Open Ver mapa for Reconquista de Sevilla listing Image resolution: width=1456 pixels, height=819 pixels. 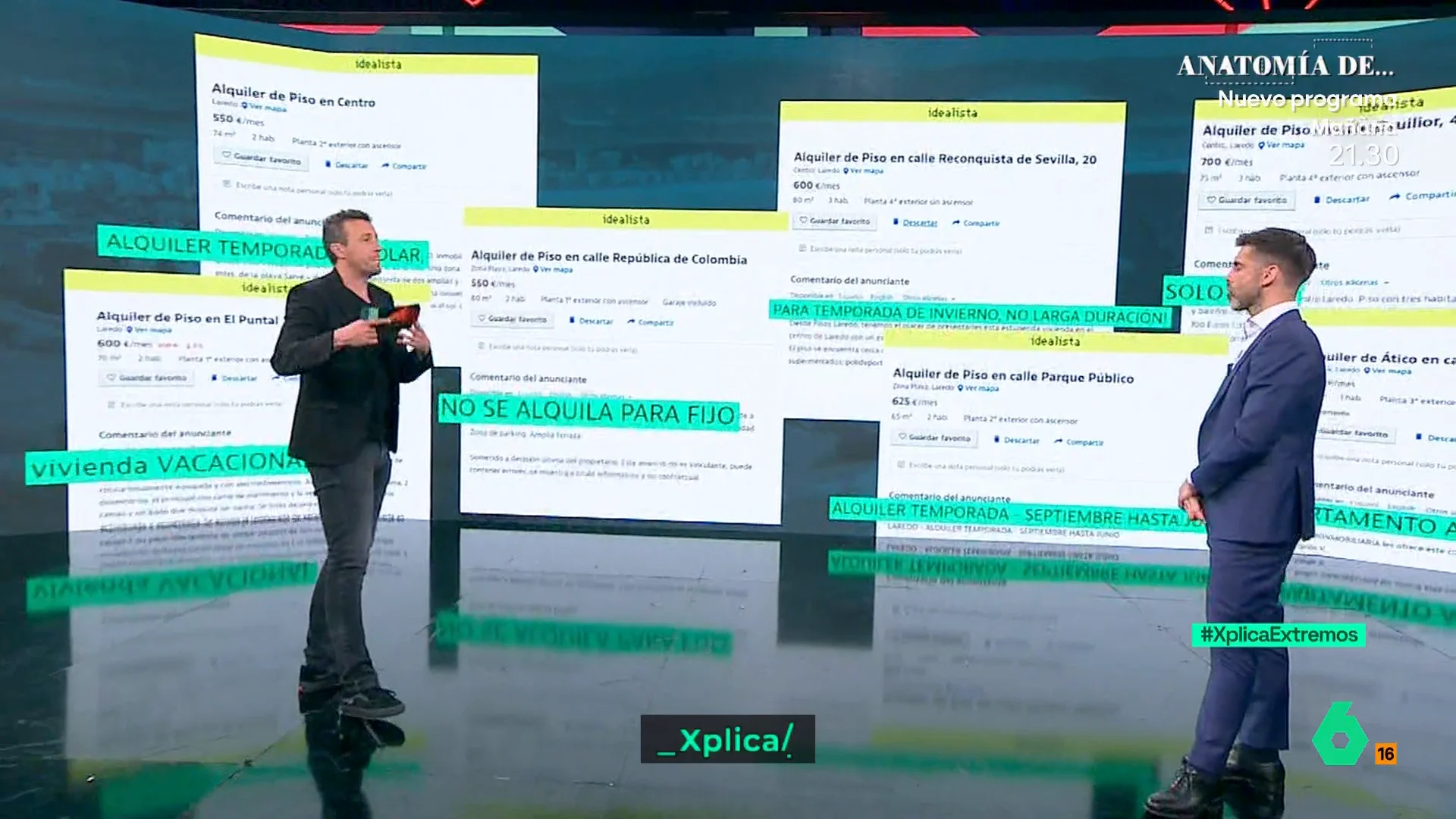coord(874,171)
